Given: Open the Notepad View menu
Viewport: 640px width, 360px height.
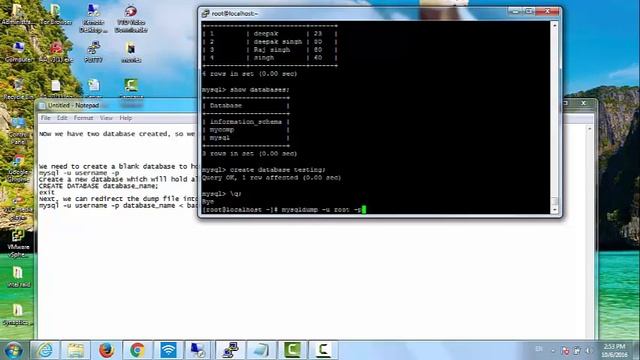Looking at the screenshot, I should 106,118.
